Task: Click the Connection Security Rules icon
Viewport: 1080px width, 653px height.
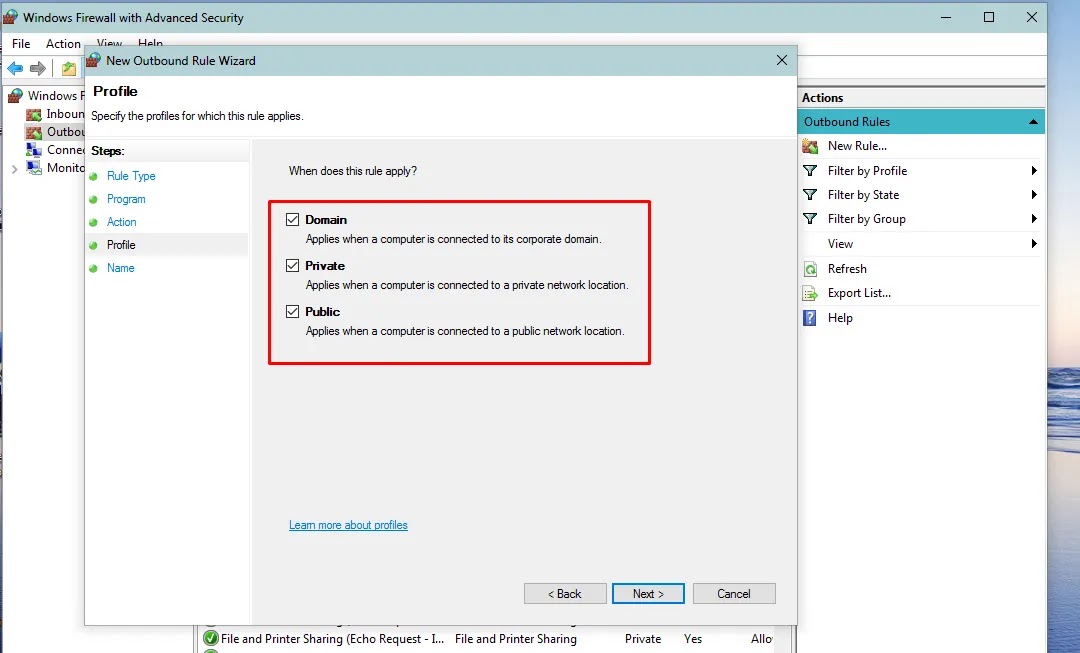Action: (x=34, y=149)
